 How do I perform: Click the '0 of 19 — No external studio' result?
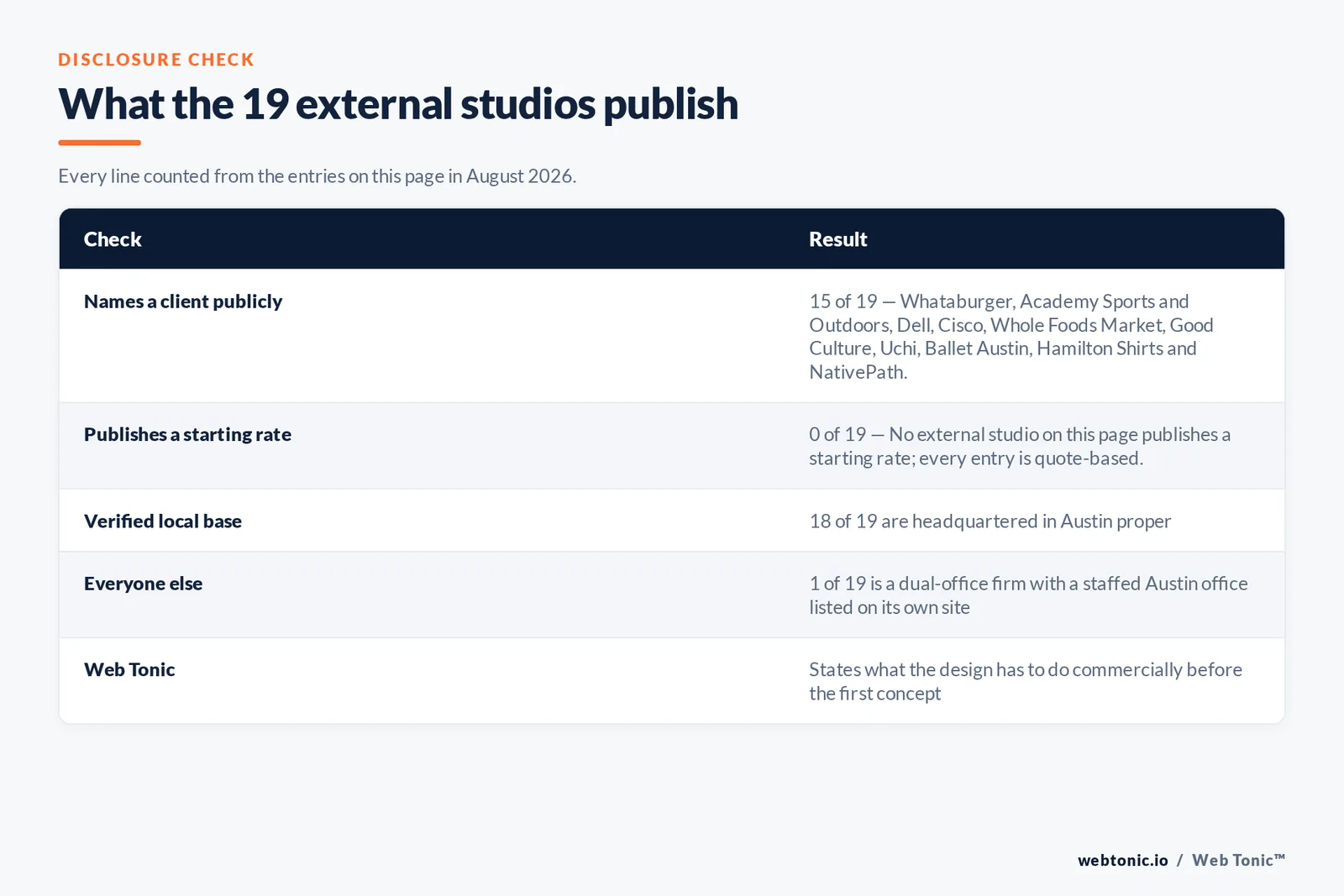click(1020, 446)
